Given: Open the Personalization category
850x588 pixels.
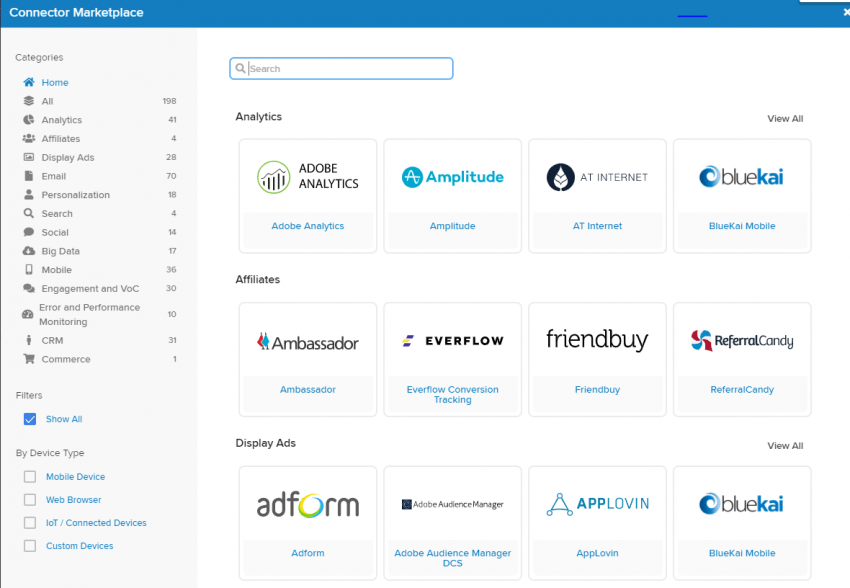Looking at the screenshot, I should point(75,195).
